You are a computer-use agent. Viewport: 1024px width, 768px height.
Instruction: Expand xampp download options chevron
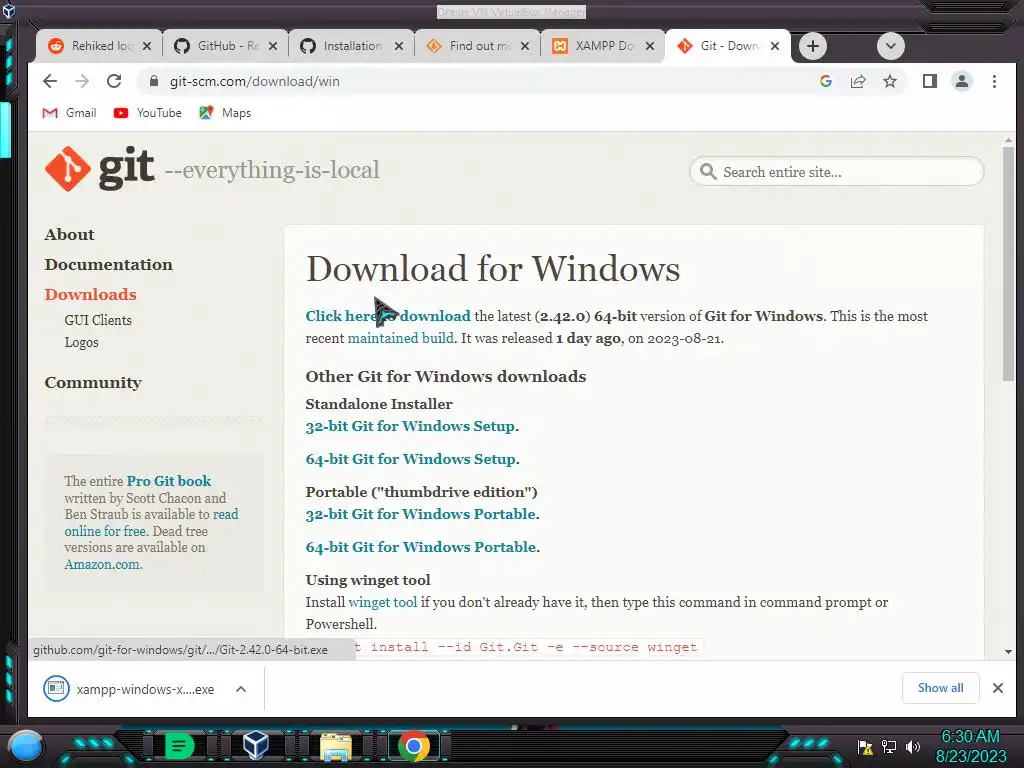click(x=241, y=689)
